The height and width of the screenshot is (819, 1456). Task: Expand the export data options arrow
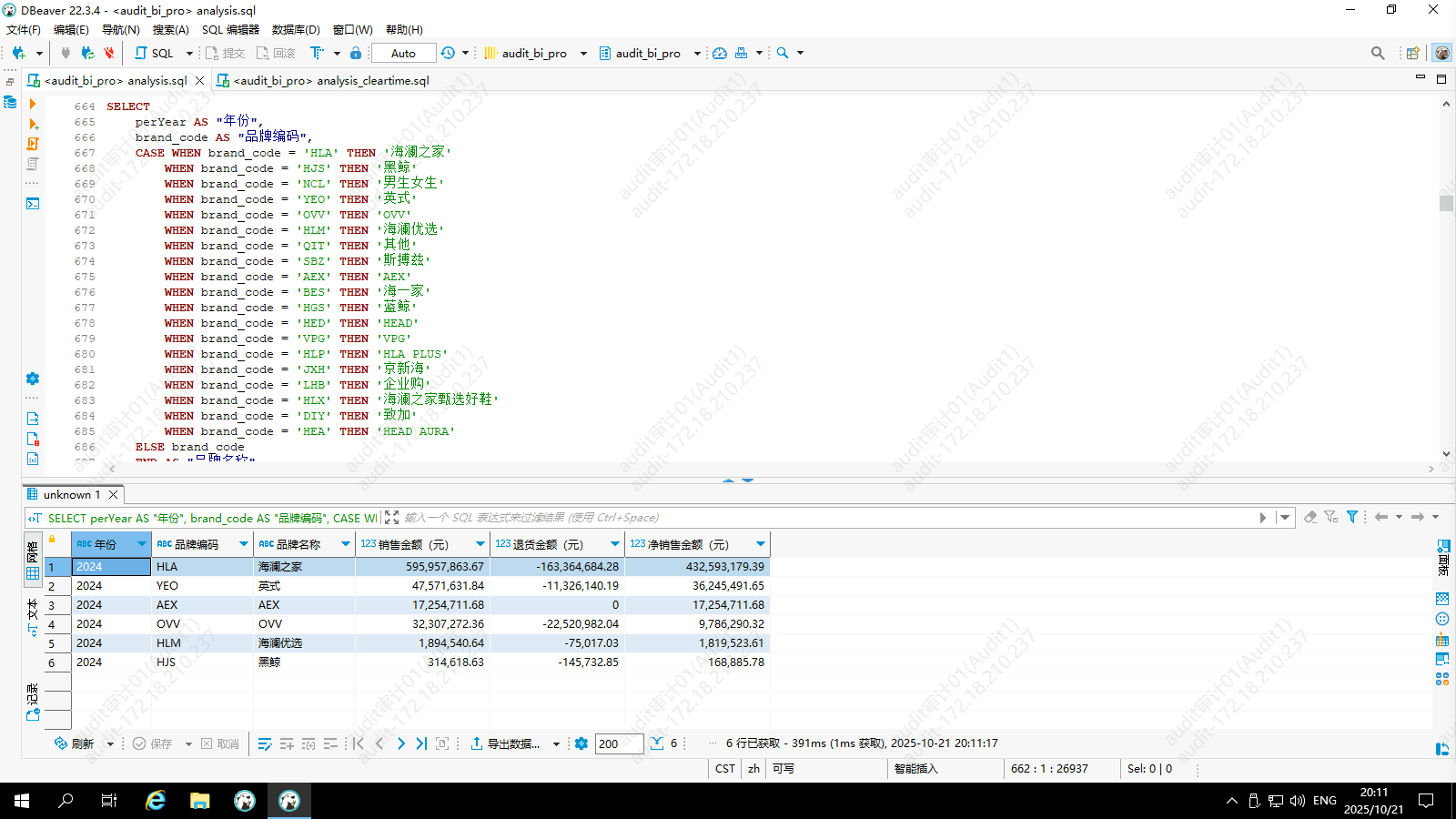(556, 743)
